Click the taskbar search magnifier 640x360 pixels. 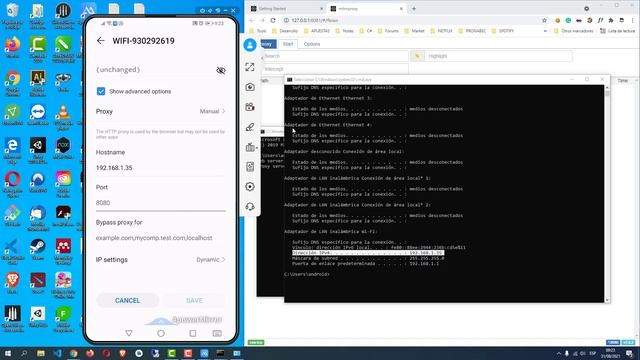[x=24, y=353]
